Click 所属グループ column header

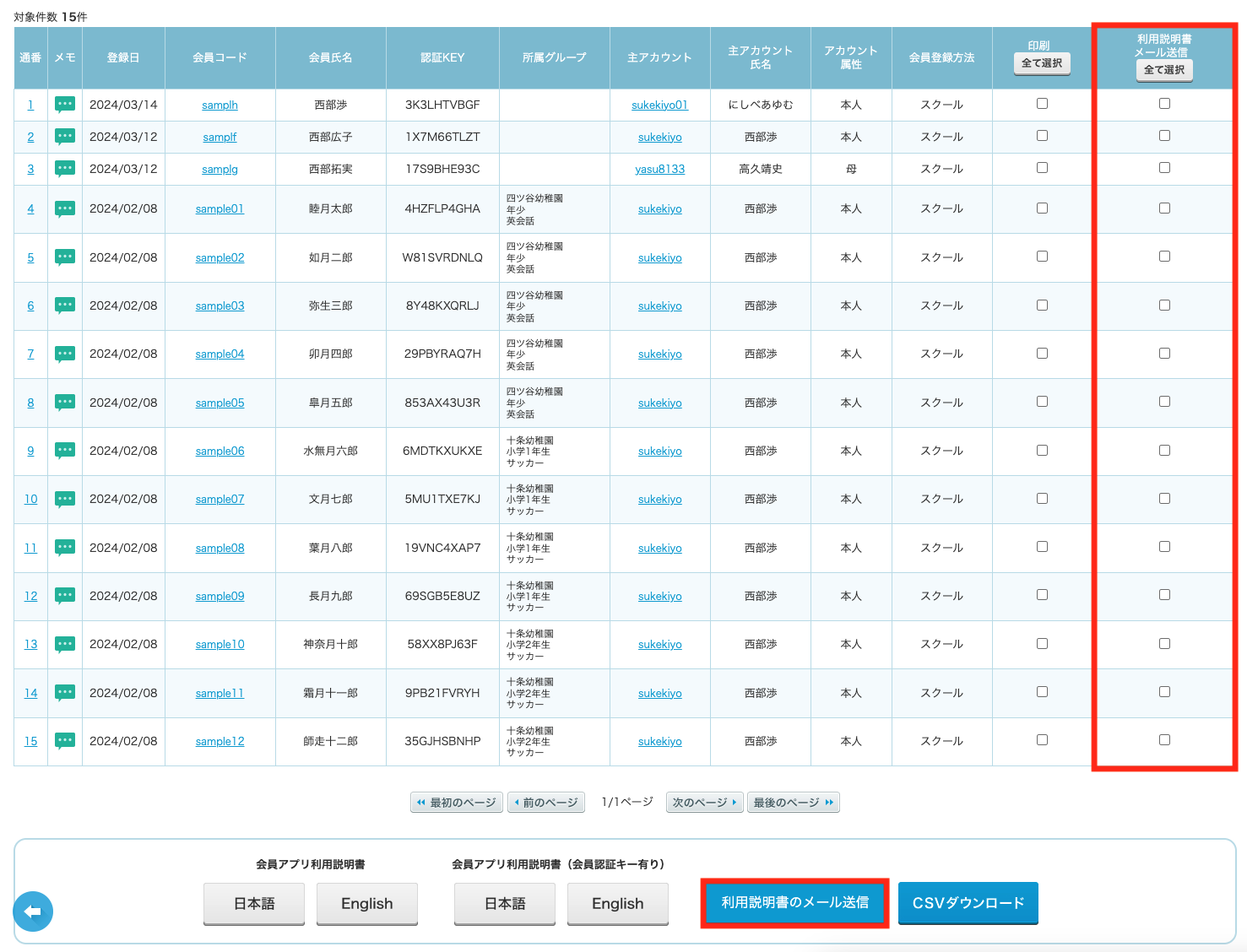[554, 57]
